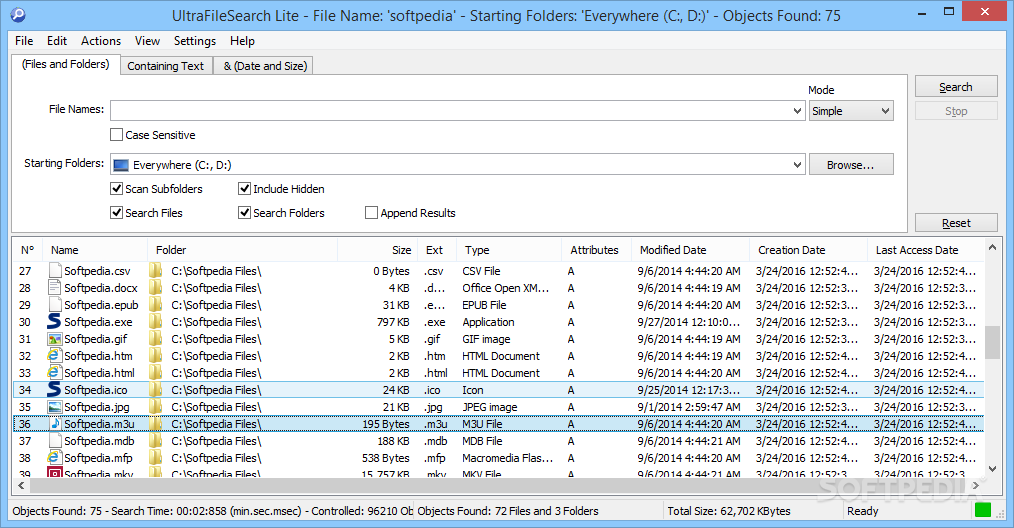1014x528 pixels.
Task: Enable Append Results checkbox
Action: [371, 213]
